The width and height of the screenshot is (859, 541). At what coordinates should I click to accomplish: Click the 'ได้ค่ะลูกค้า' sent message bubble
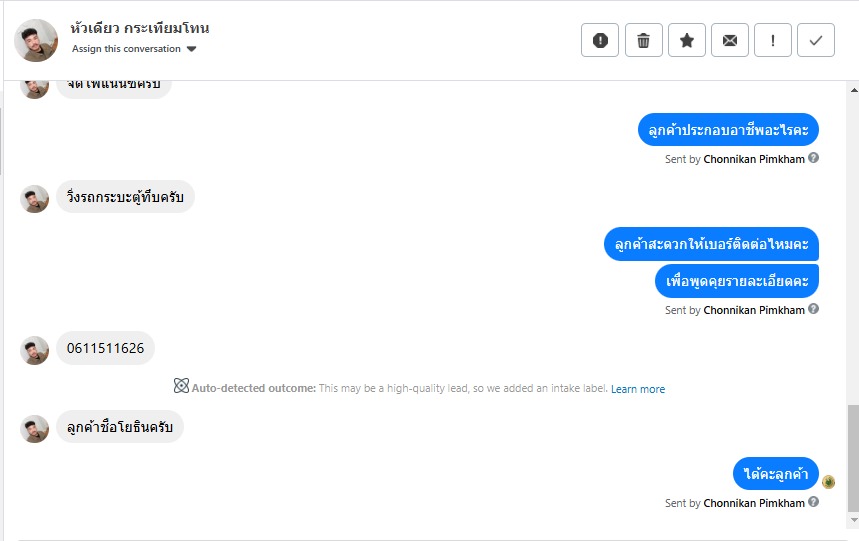pos(775,473)
